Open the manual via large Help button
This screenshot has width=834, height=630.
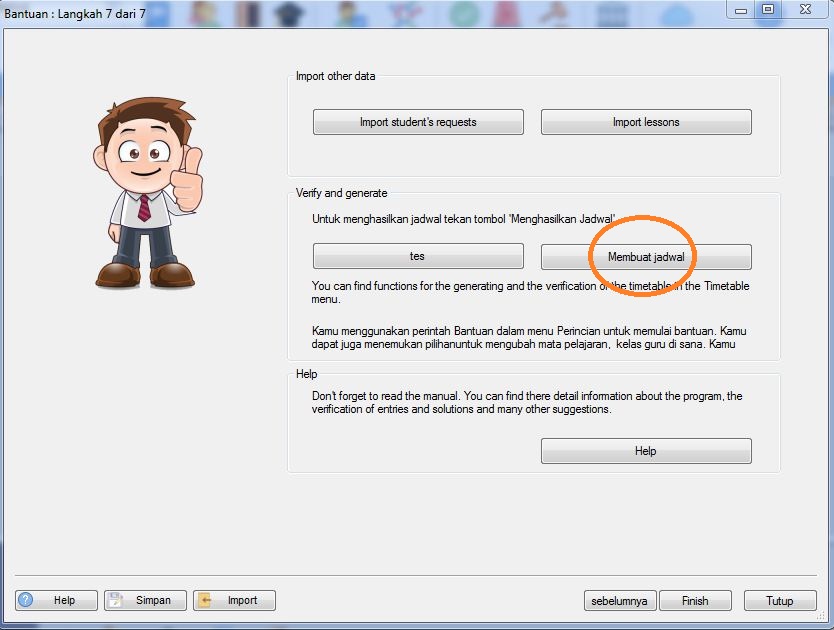click(646, 451)
